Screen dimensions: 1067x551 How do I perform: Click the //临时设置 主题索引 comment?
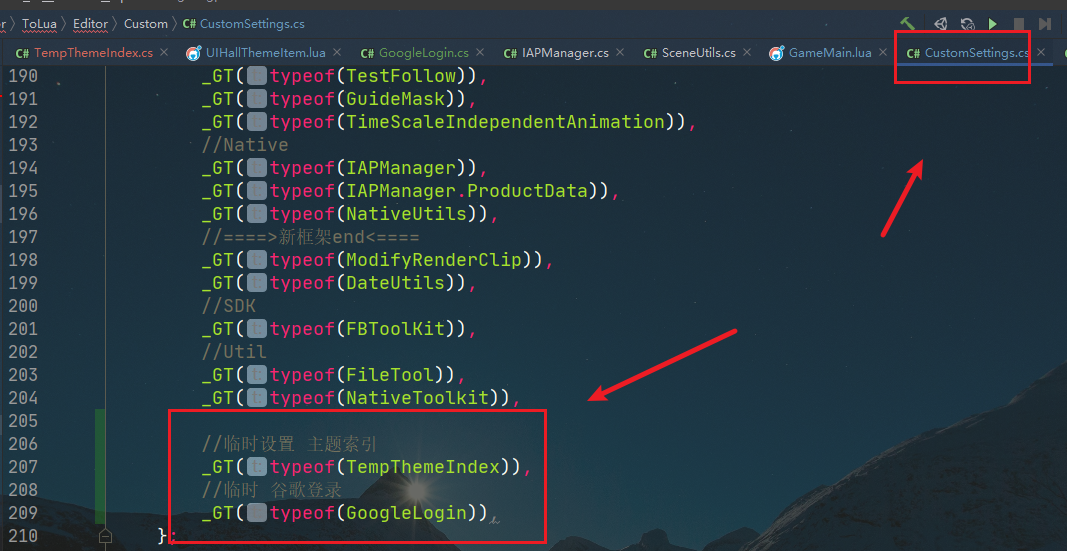tap(289, 444)
